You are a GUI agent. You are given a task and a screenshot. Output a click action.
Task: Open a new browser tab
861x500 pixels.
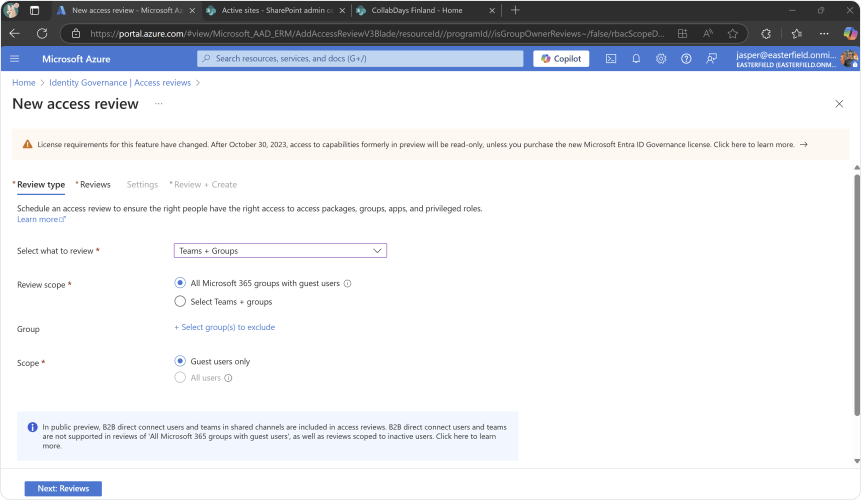pyautogui.click(x=515, y=10)
